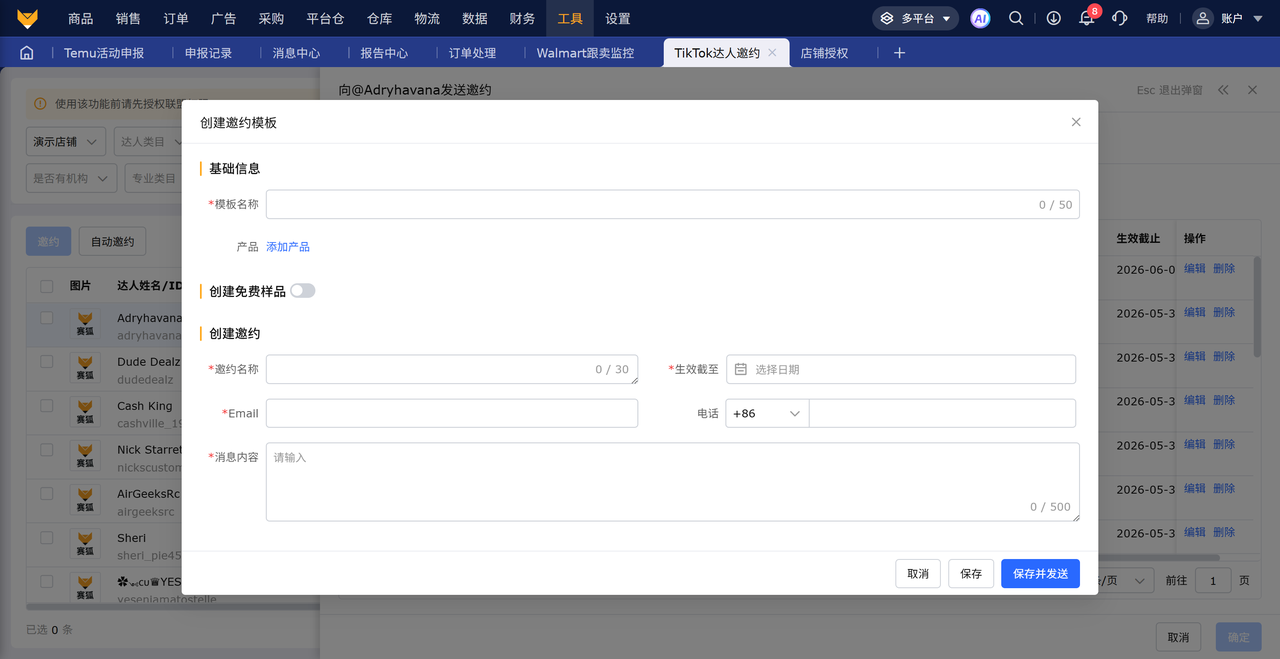Click the calendar icon in 生效截至 field
This screenshot has height=659, width=1280.
tap(741, 369)
